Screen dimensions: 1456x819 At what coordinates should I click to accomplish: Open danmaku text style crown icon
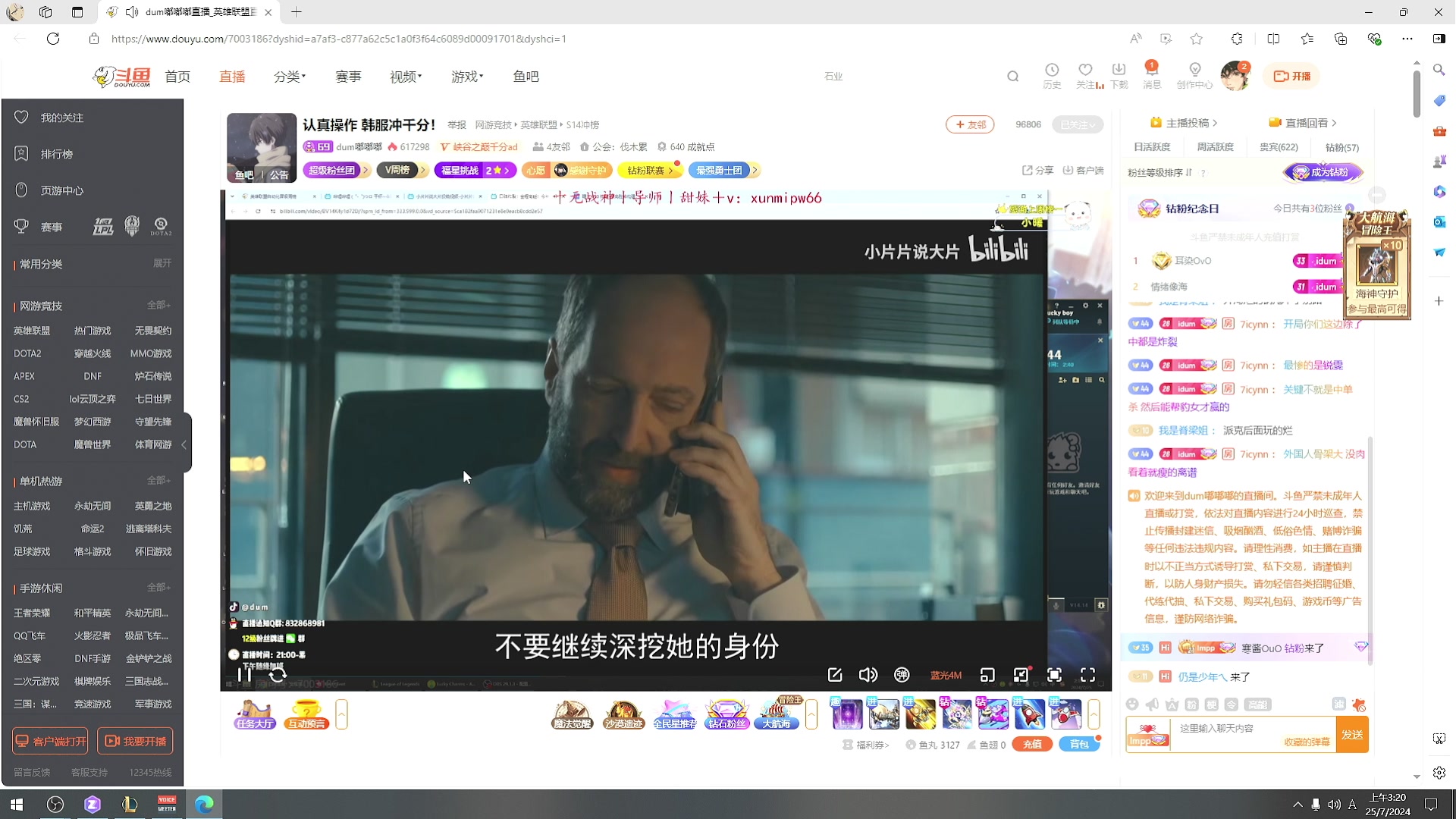(1172, 704)
